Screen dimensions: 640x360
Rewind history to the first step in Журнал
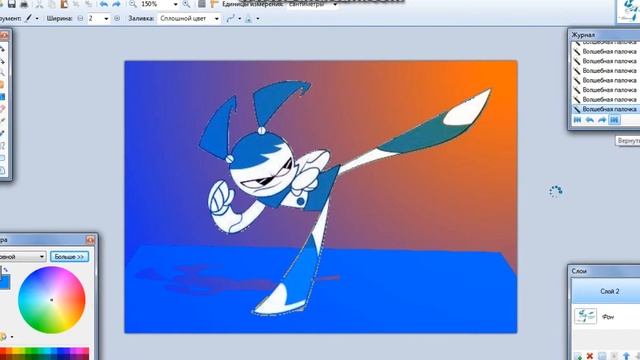pyautogui.click(x=577, y=120)
